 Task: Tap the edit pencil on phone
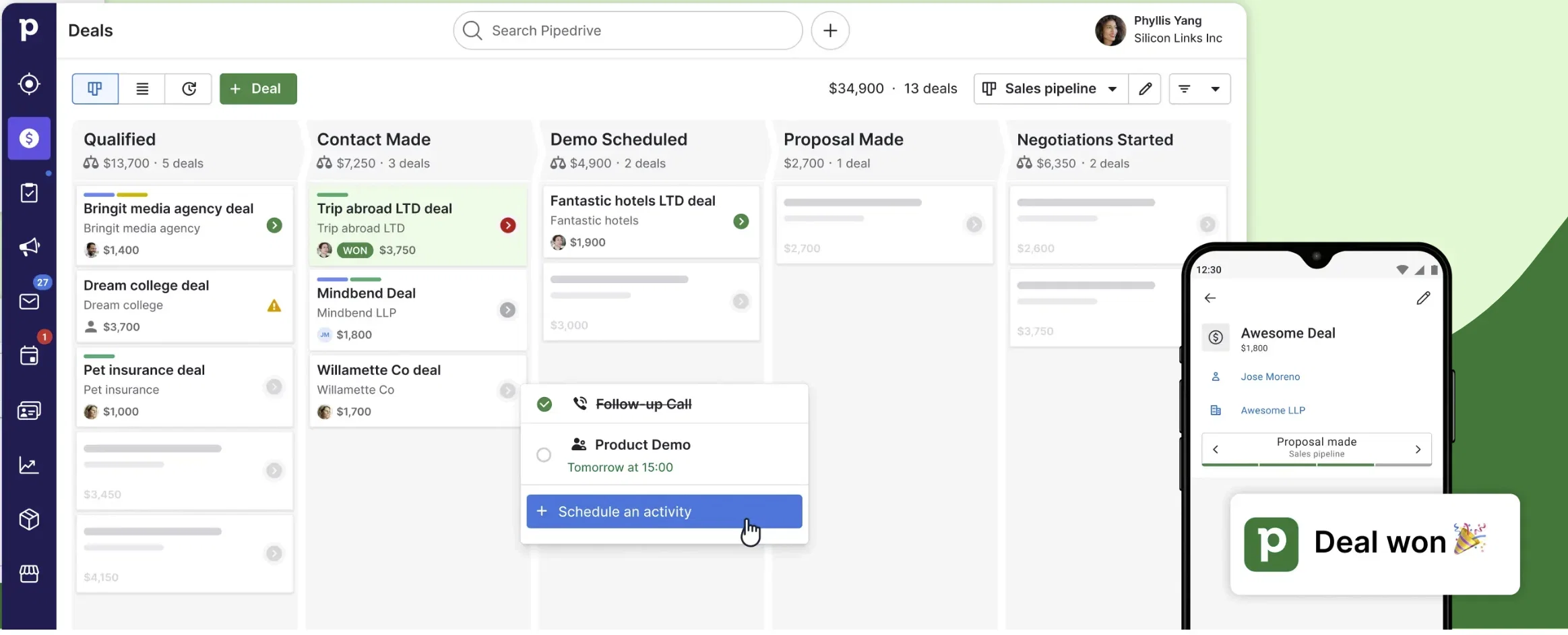(1423, 298)
